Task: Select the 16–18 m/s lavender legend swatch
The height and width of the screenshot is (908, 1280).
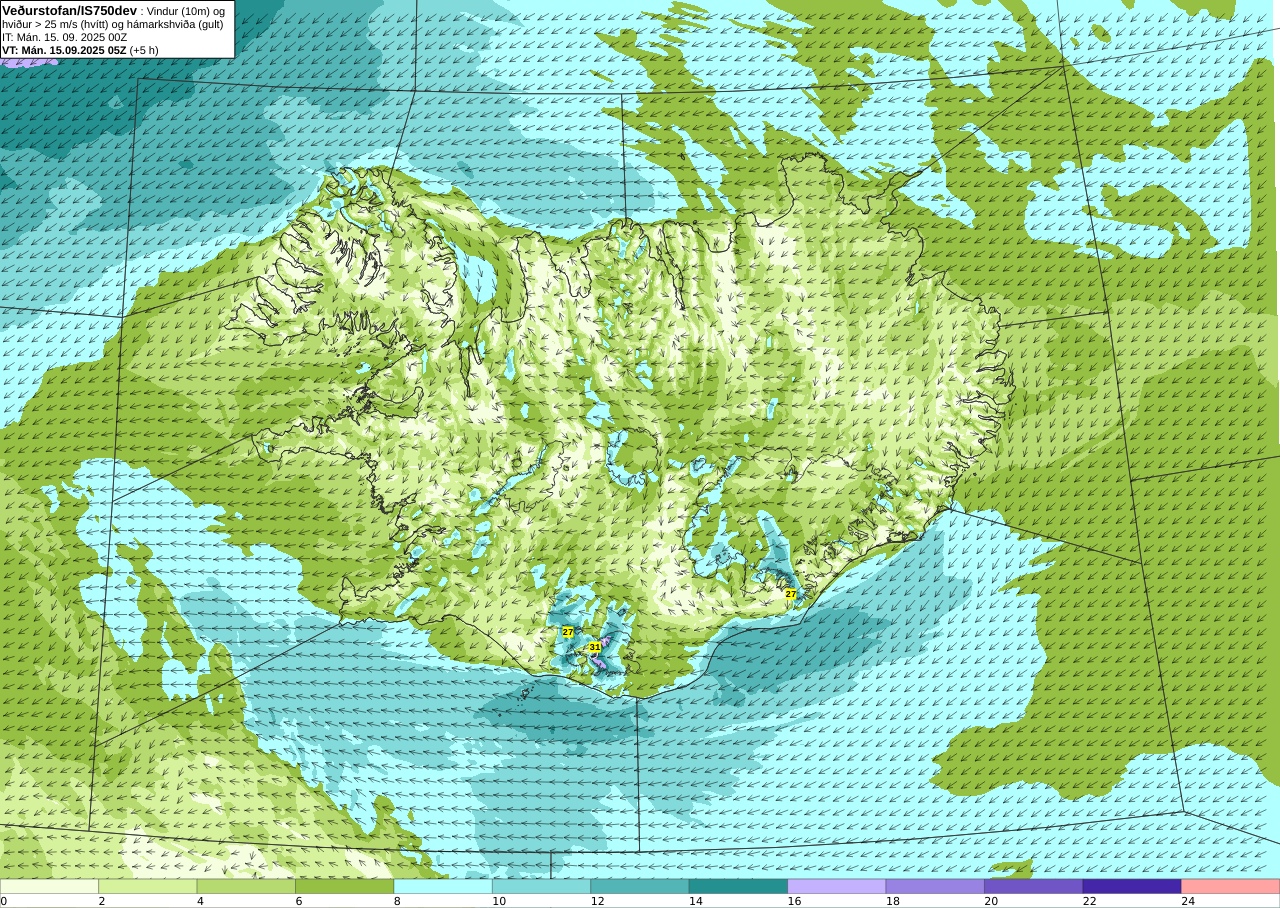Action: tap(837, 886)
